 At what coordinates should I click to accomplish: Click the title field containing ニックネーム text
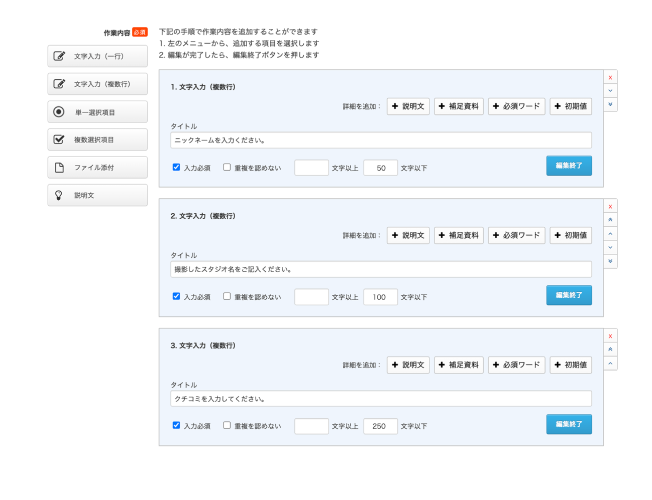point(380,140)
